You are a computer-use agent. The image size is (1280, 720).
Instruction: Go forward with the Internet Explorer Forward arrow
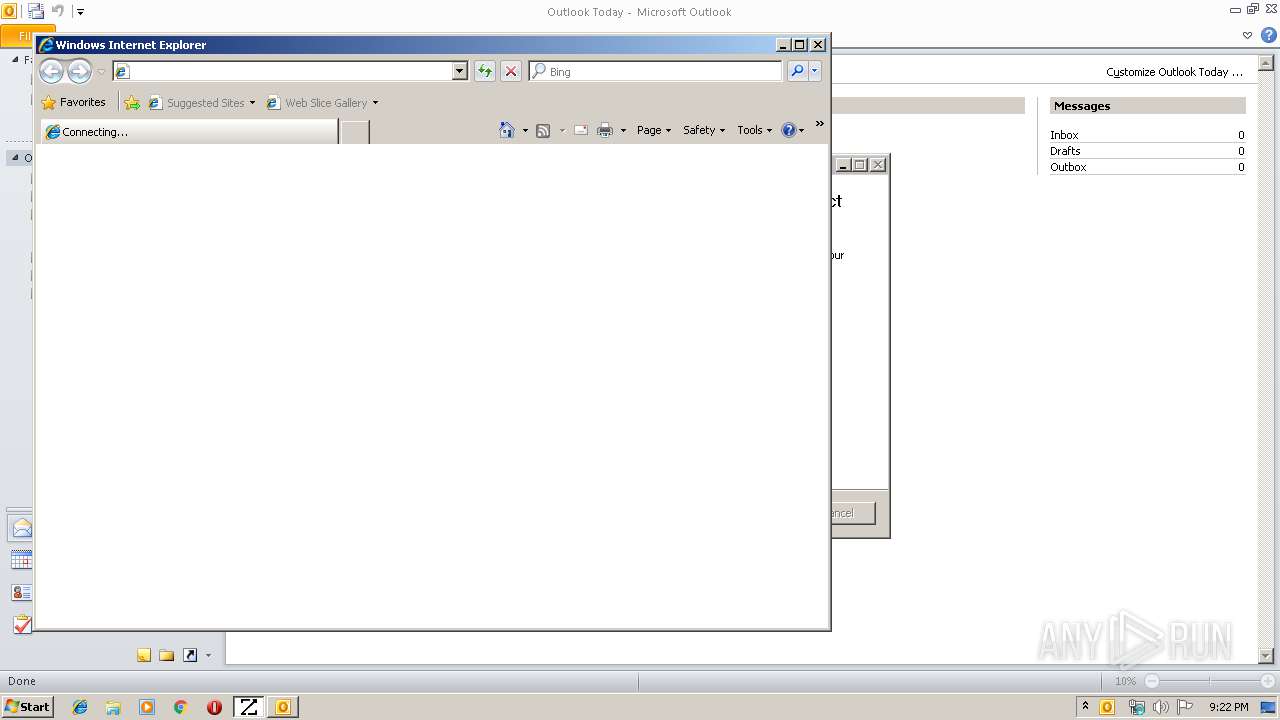pyautogui.click(x=79, y=71)
